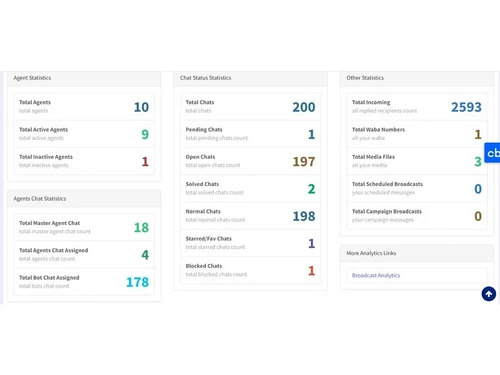Click the Agents Chat Assigned value 4
The image size is (500, 375).
pos(145,255)
